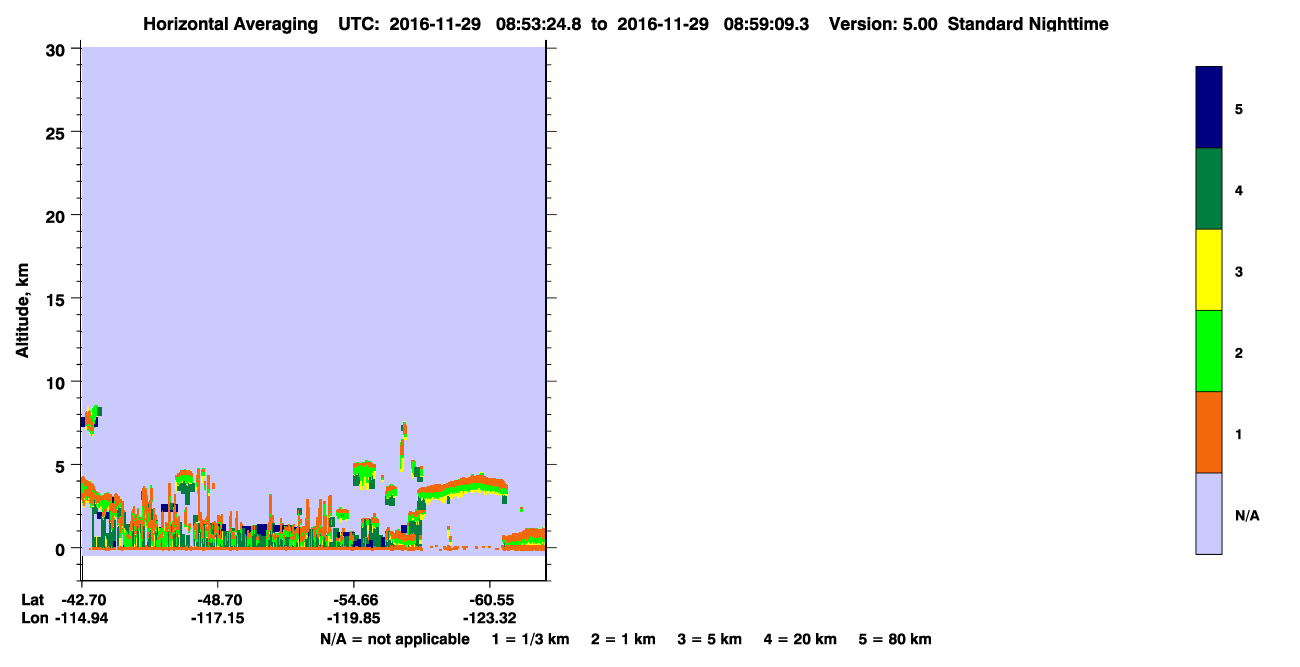Click the dark blue colorbar segment 5
Viewport: 1300px width, 667px height.
coord(1209,108)
